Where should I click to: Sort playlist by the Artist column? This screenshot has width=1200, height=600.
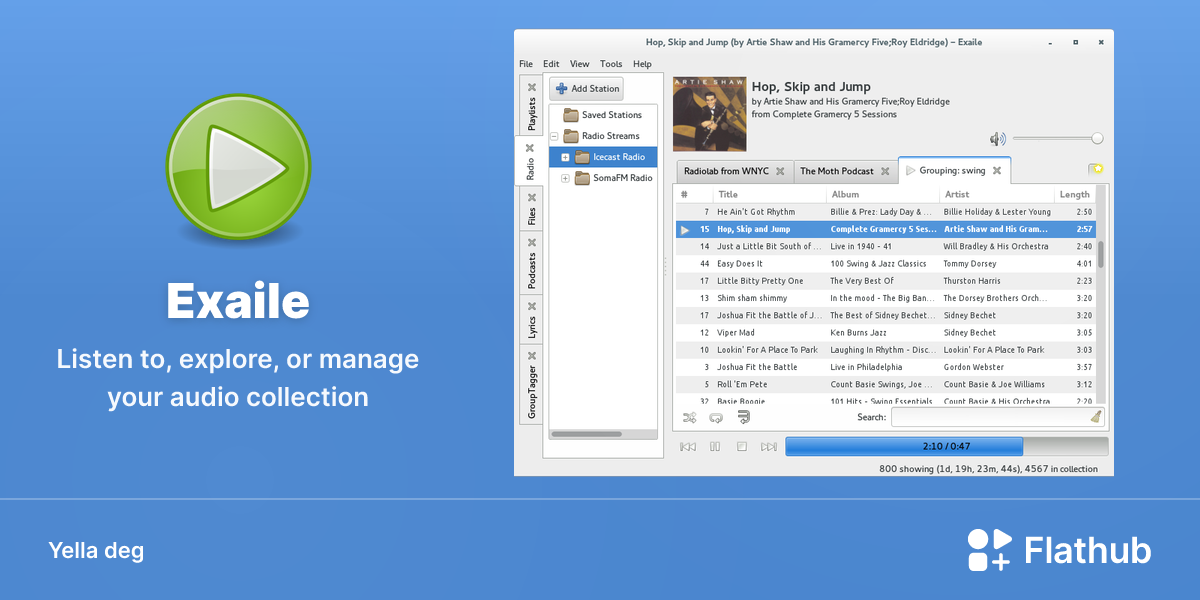997,195
